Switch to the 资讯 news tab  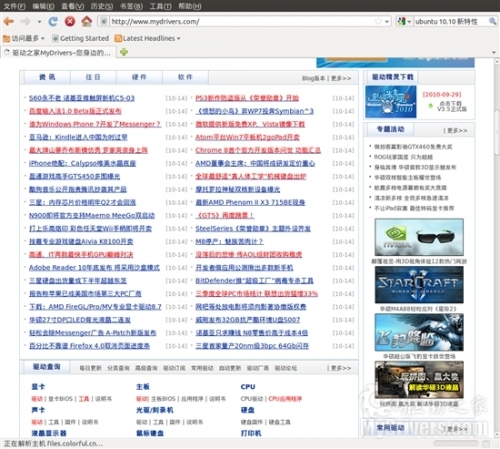click(47, 77)
